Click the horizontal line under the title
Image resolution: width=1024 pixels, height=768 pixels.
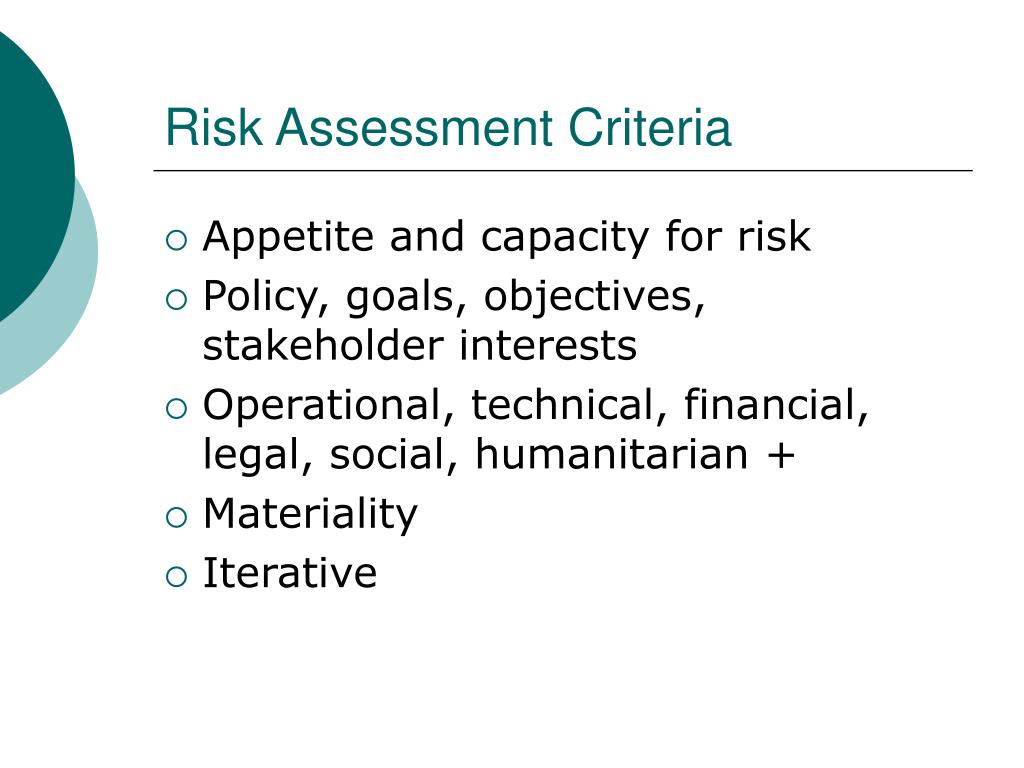coord(563,170)
